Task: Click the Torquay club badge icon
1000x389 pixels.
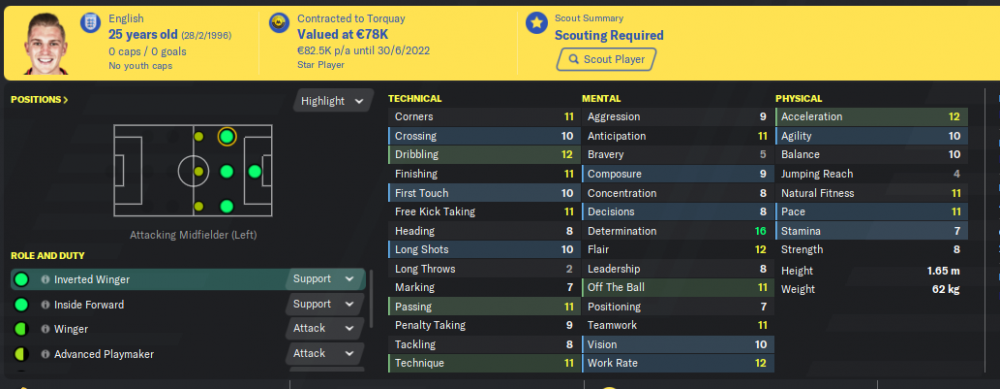Action: tap(279, 23)
